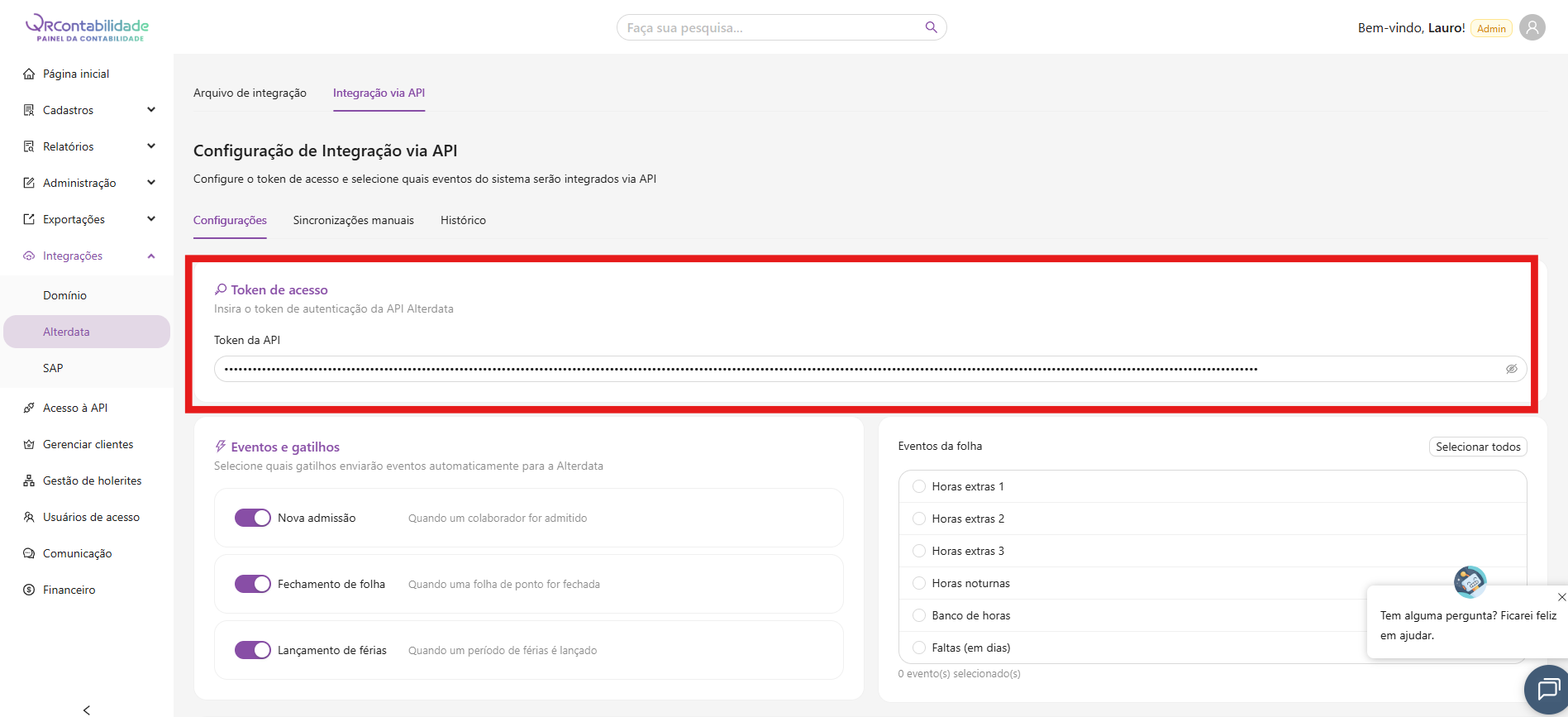Switch to Arquivo de integração tab

point(250,93)
